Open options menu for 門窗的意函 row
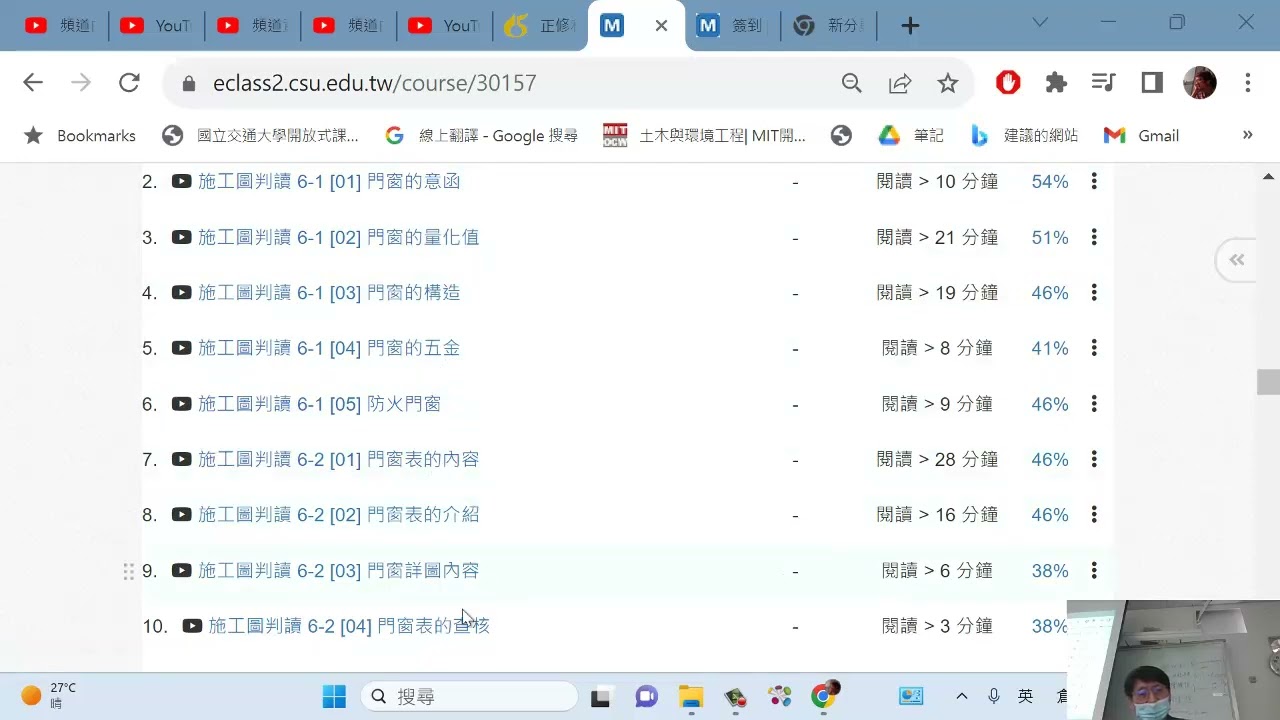 1094,181
